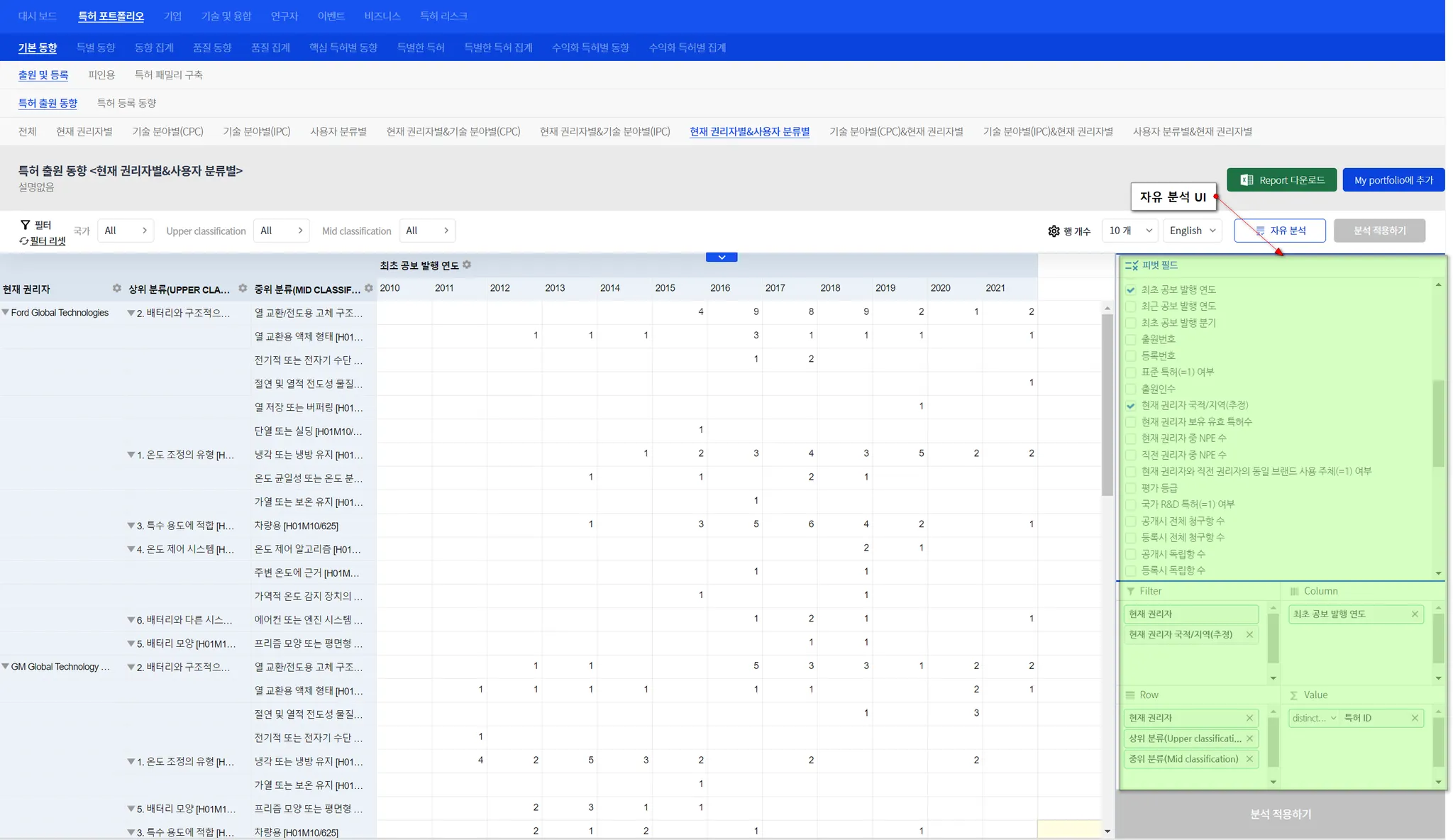1453x840 pixels.
Task: Click the table's vertical scrollbar thumb
Action: tap(1107, 404)
